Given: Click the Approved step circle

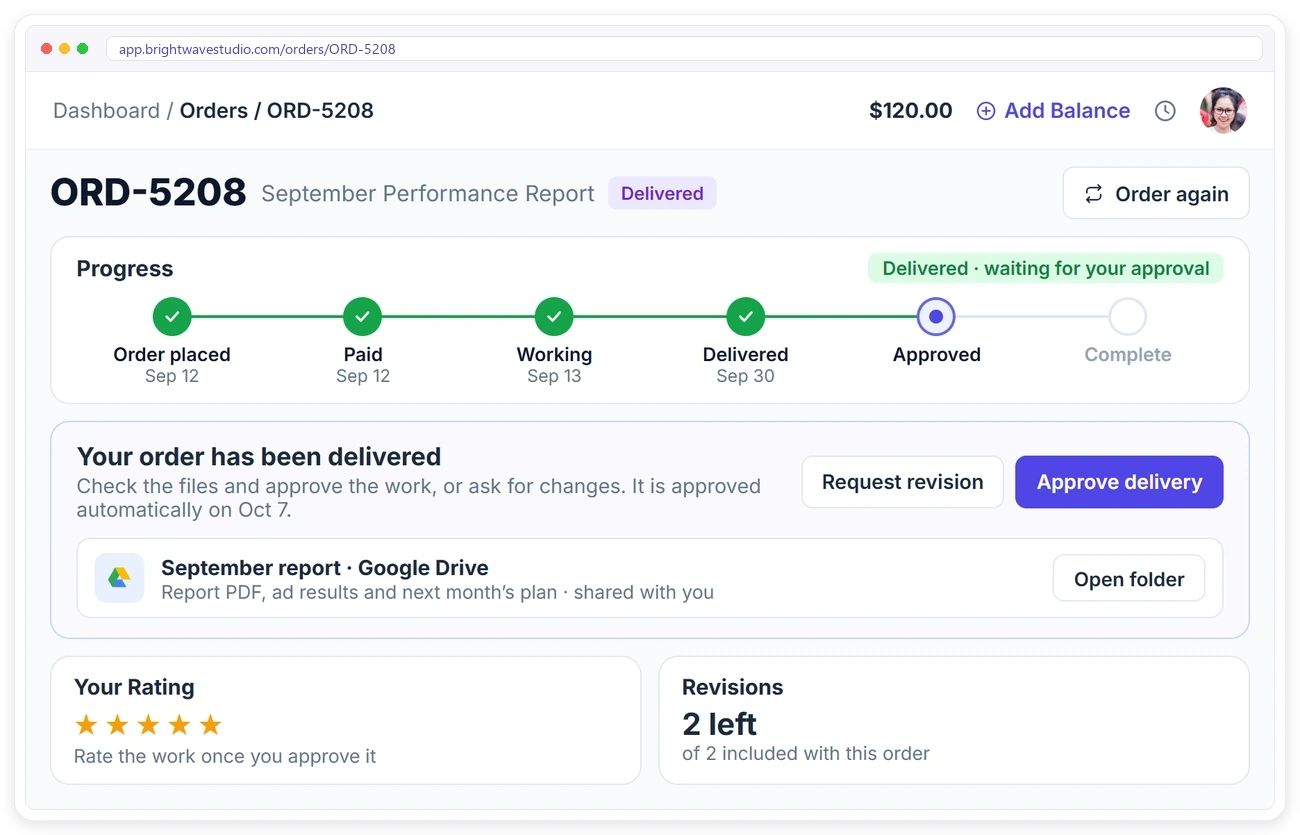Looking at the screenshot, I should click(936, 317).
